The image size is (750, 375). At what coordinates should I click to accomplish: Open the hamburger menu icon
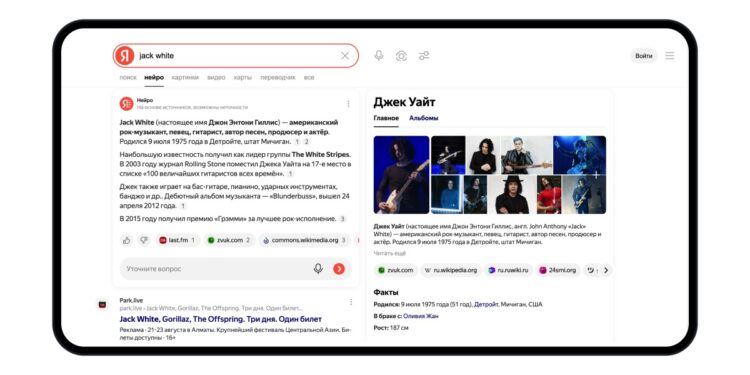pos(670,55)
